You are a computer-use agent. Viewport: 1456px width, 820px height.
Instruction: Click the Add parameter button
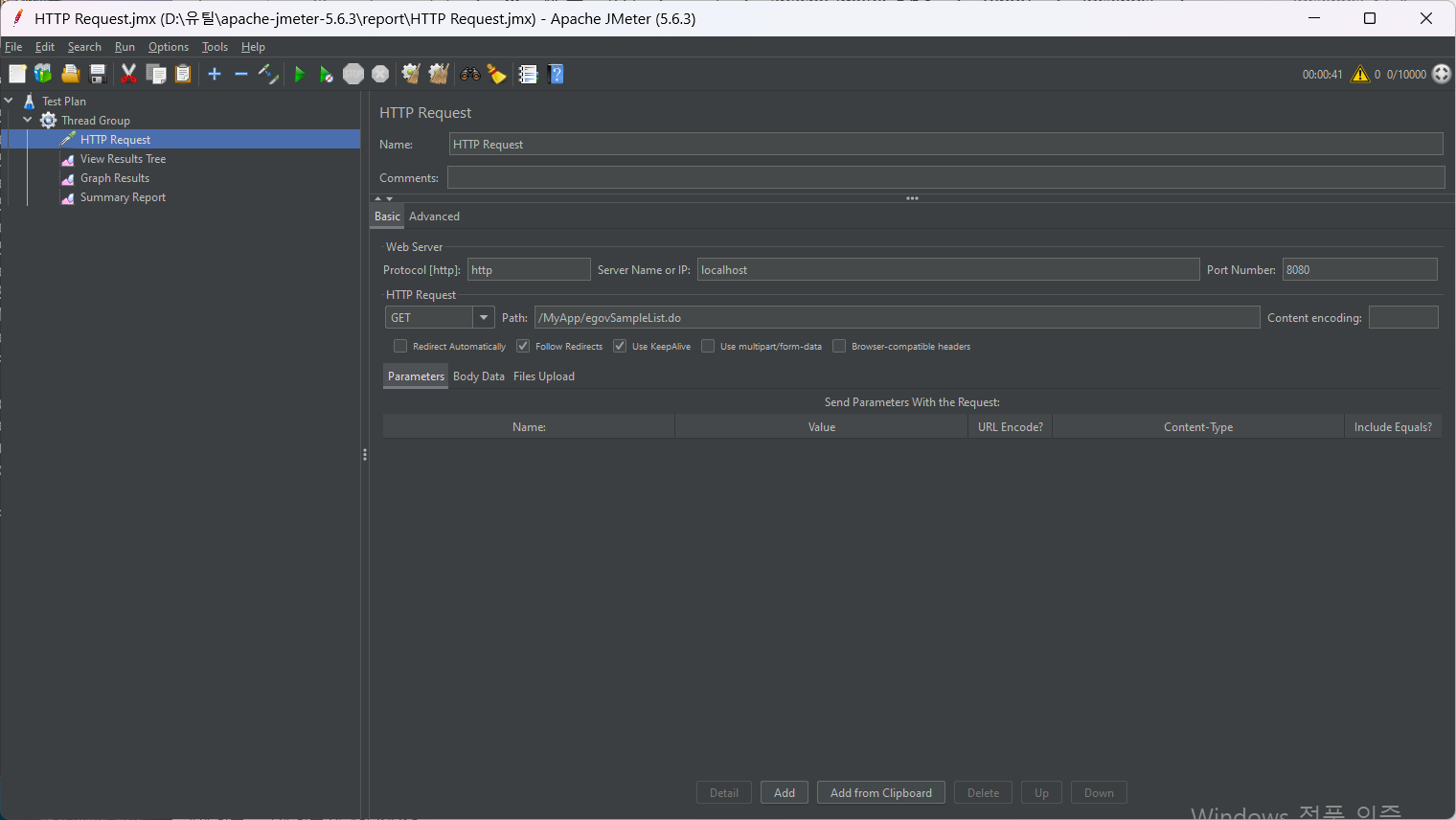[x=785, y=792]
